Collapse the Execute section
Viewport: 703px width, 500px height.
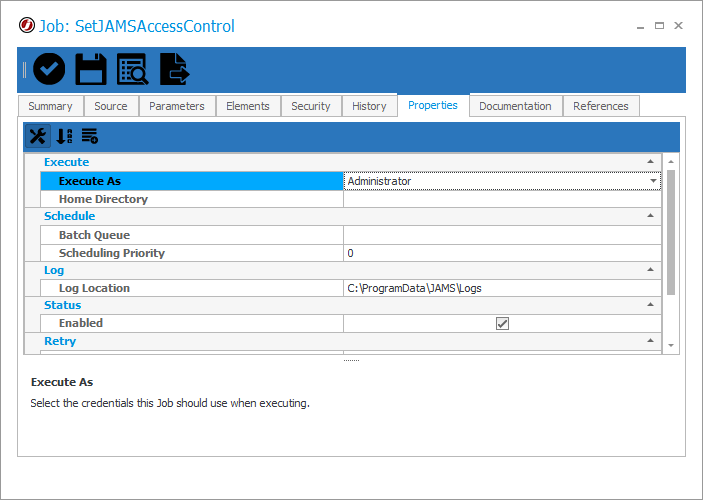[650, 161]
